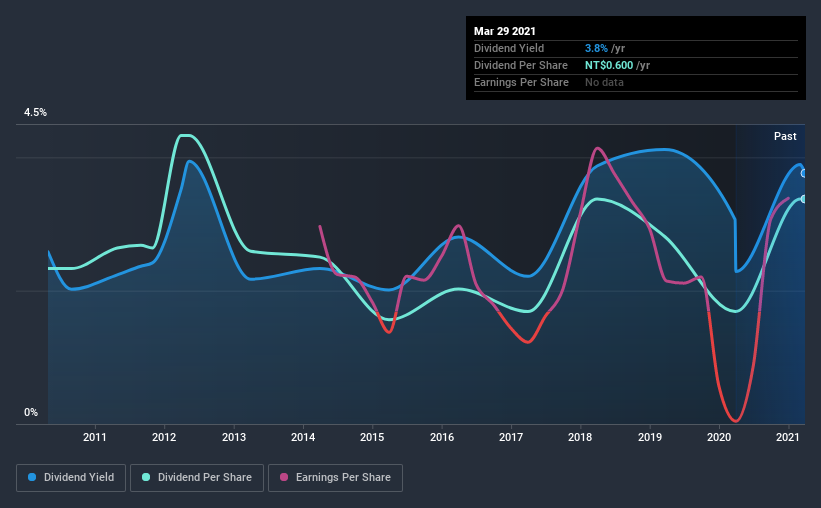Click the No data earnings value
Viewport: 821px width, 508px height.
604,82
